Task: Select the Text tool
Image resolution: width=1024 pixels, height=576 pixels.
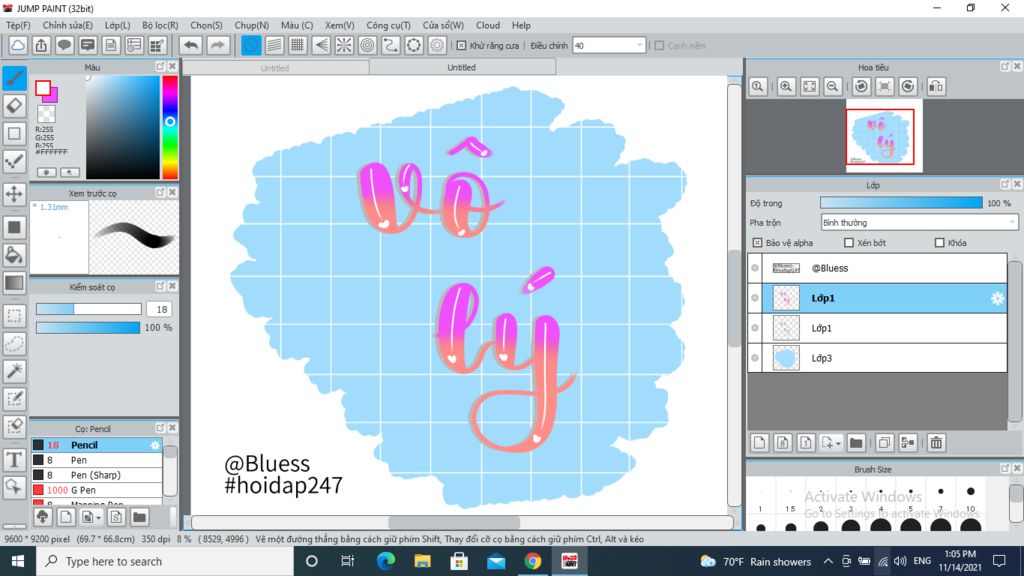Action: point(14,460)
